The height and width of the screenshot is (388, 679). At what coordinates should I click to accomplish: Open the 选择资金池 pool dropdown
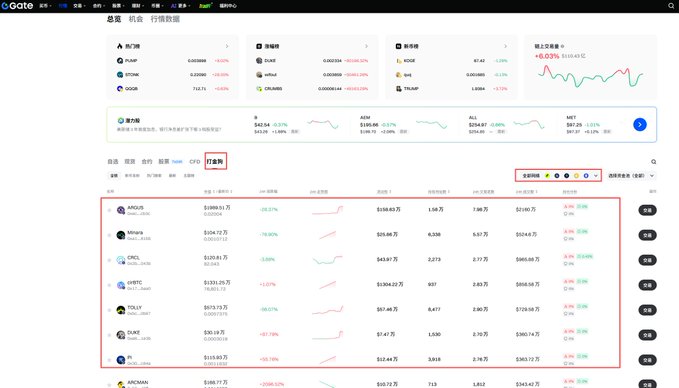(631, 175)
